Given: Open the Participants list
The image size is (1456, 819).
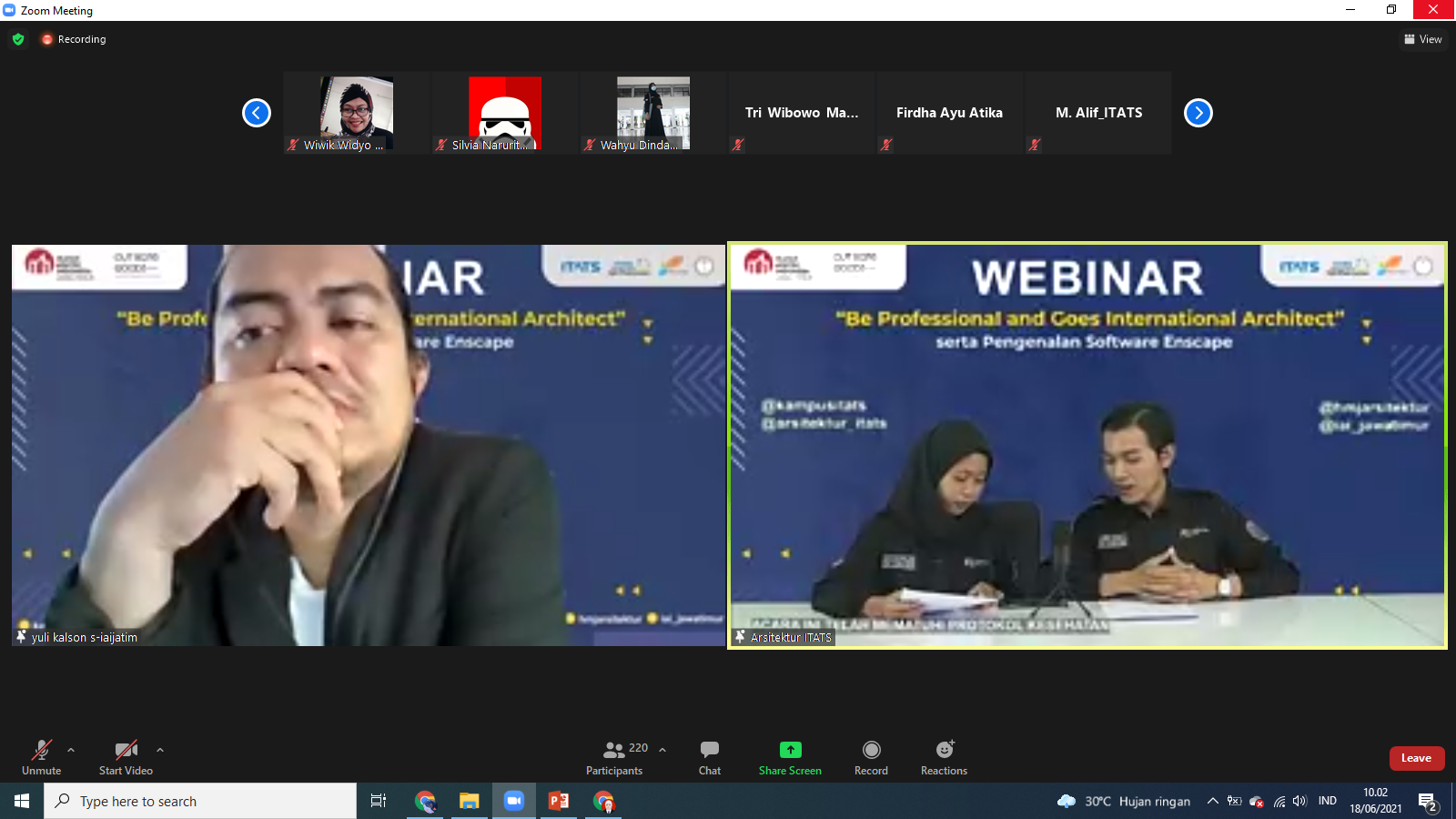Looking at the screenshot, I should pos(614,757).
